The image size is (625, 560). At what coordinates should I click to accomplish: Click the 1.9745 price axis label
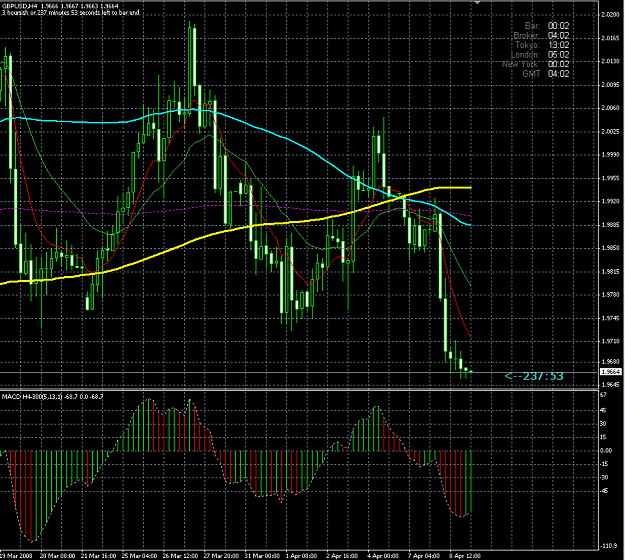pos(610,318)
